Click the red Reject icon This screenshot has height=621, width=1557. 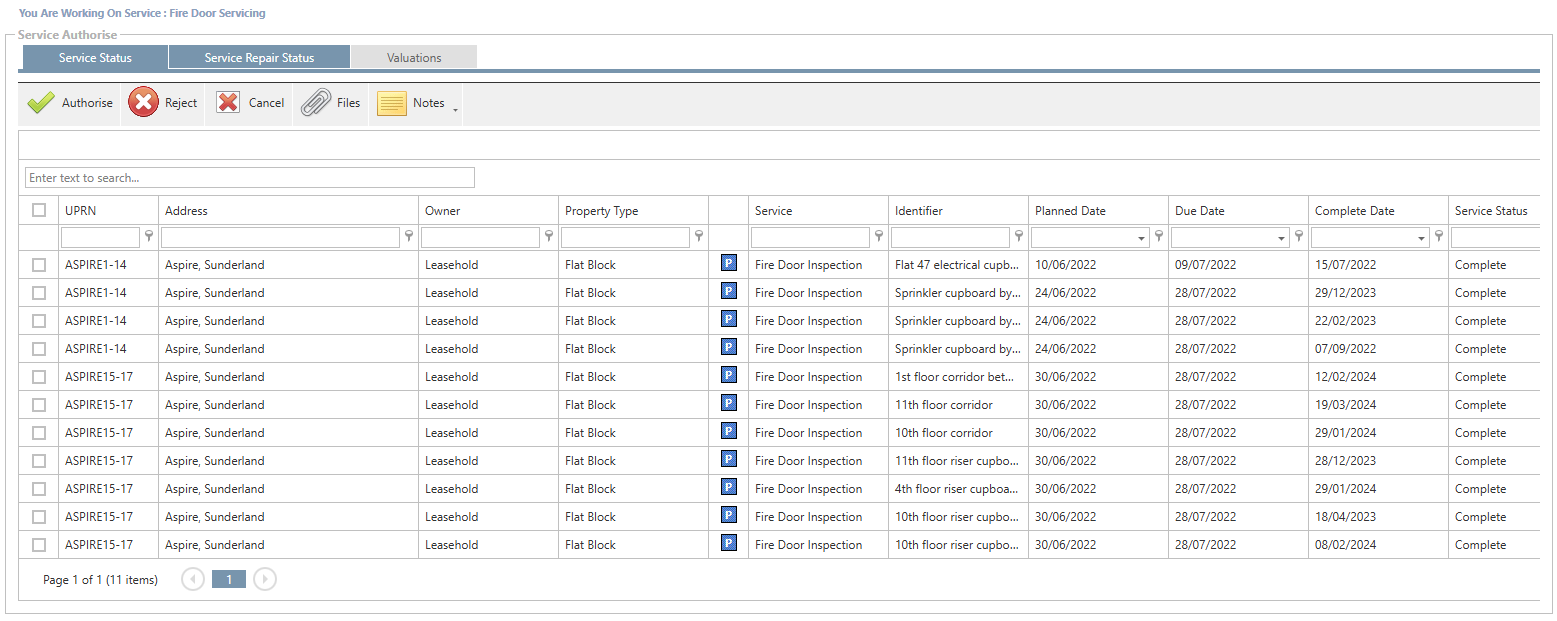(143, 103)
